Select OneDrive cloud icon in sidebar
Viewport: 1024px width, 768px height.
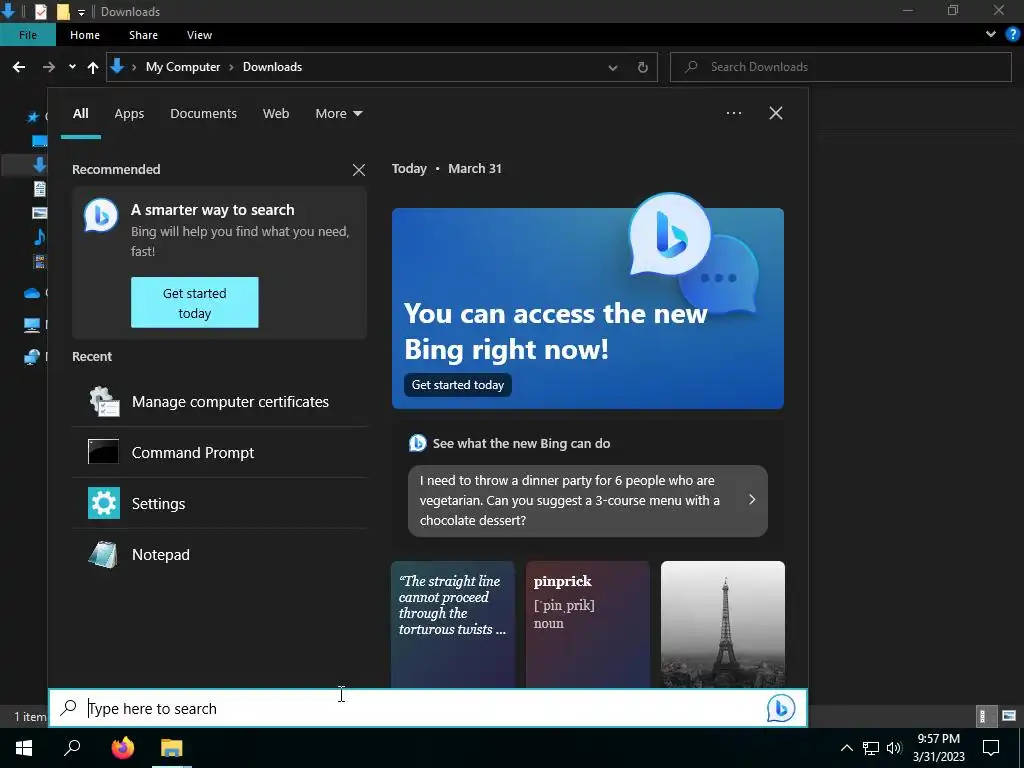32,293
